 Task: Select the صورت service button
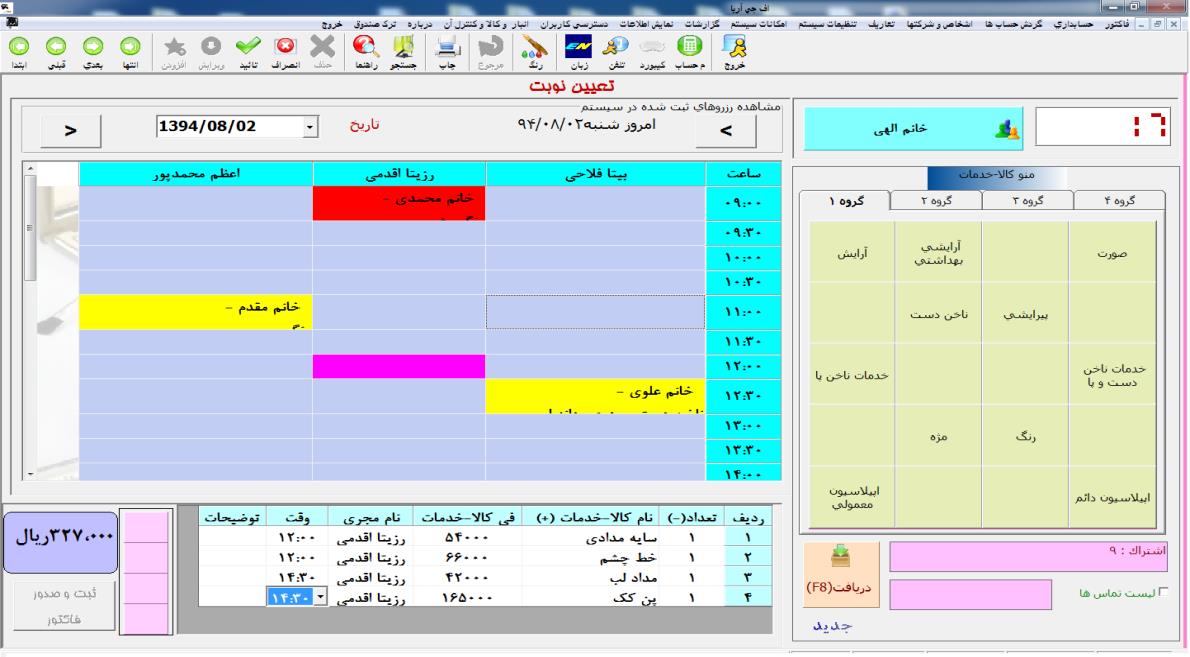point(1113,253)
